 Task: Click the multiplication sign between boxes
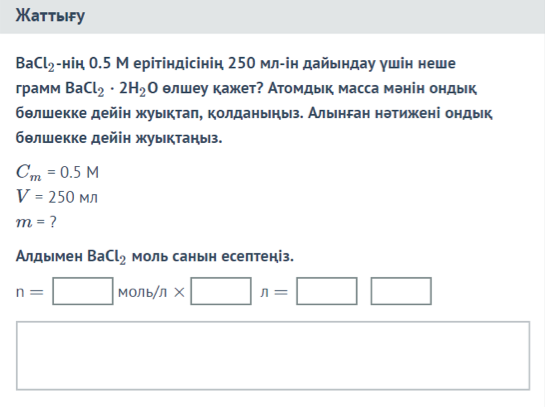tap(179, 292)
